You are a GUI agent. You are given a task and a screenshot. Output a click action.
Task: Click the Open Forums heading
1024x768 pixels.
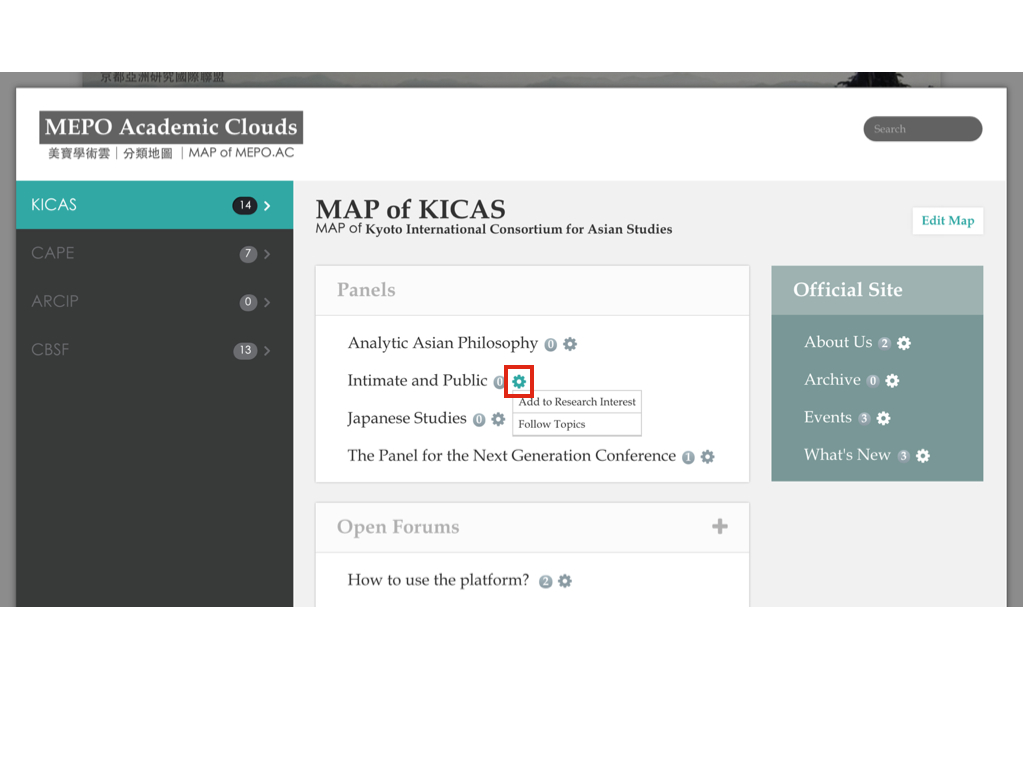(x=398, y=527)
